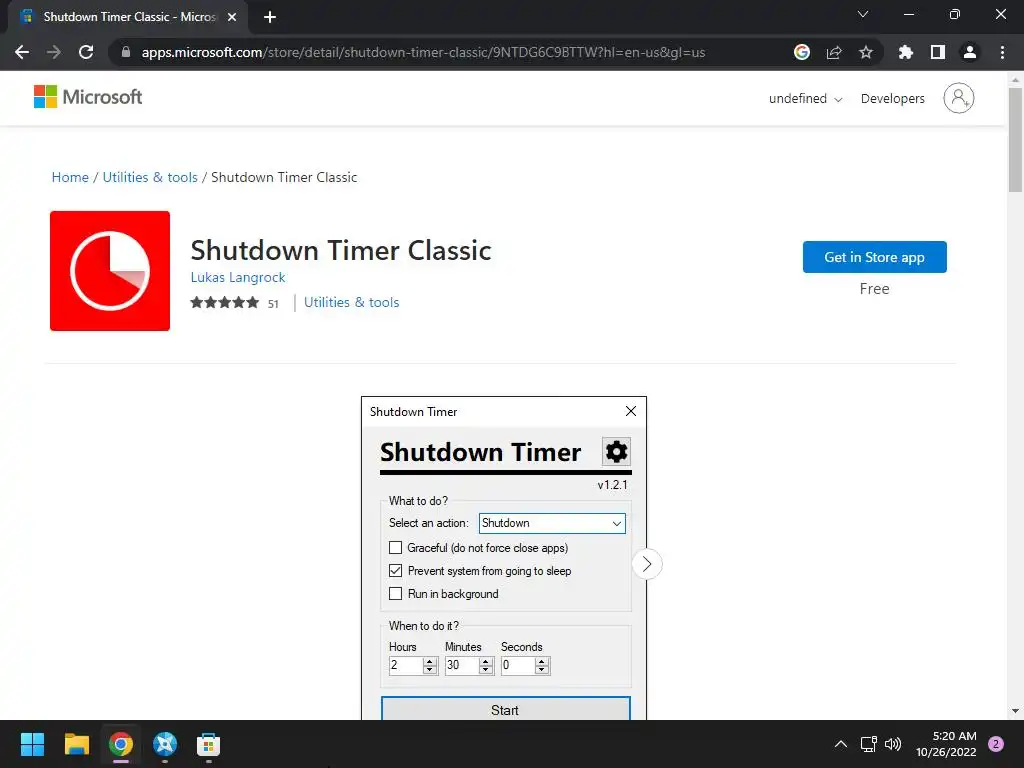Uncheck Prevent system from going to sleep

[395, 571]
